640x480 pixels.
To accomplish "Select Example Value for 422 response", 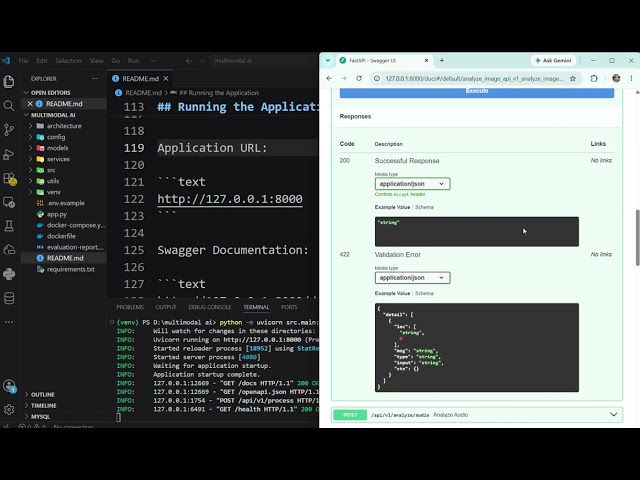I will click(x=392, y=293).
